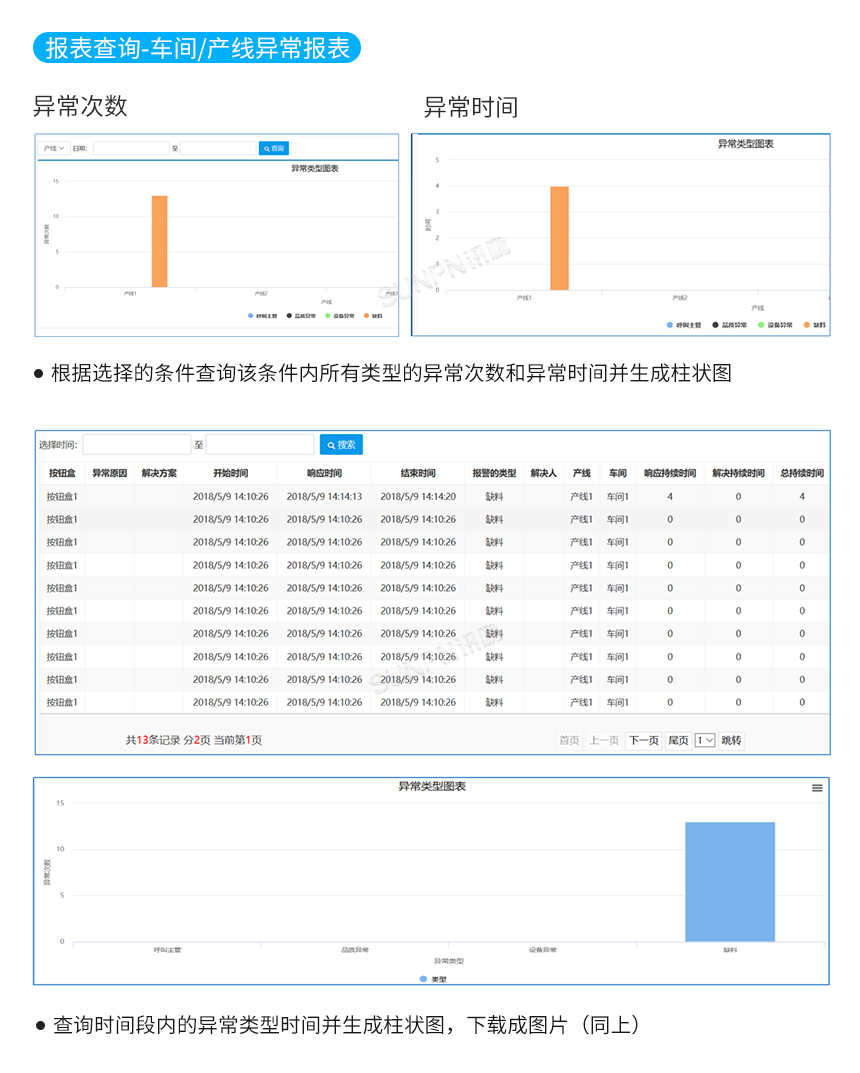Sort by the 产线 table column header
The width and height of the screenshot is (860, 1073).
(582, 474)
